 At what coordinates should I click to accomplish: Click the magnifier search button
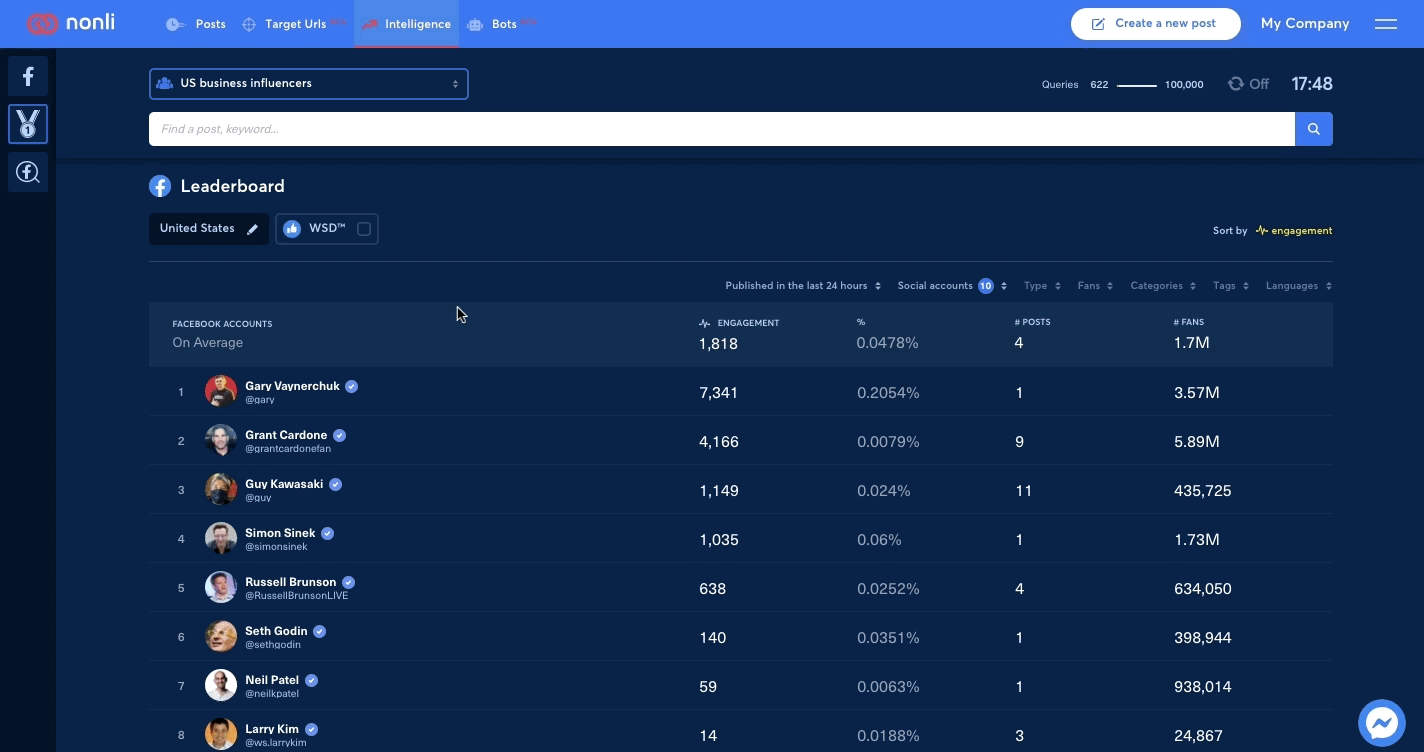point(1314,129)
